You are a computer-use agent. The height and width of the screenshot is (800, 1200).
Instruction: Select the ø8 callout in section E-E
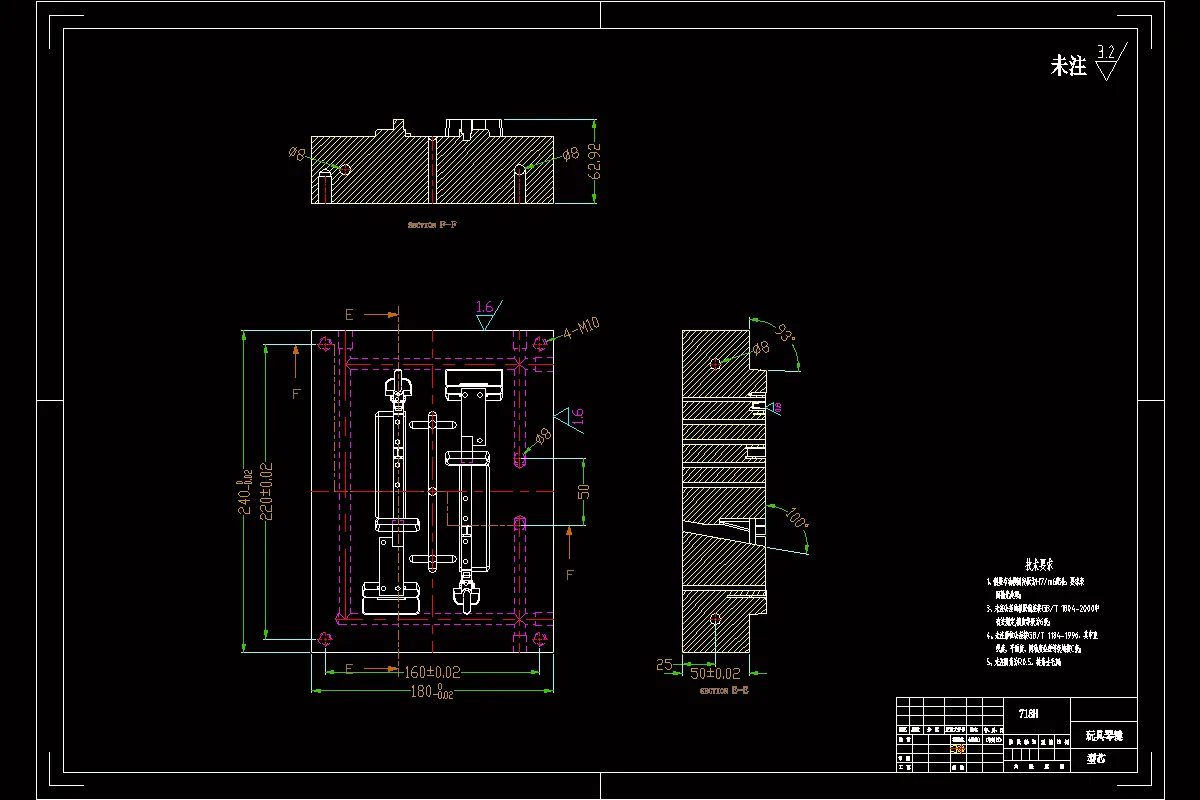point(761,346)
